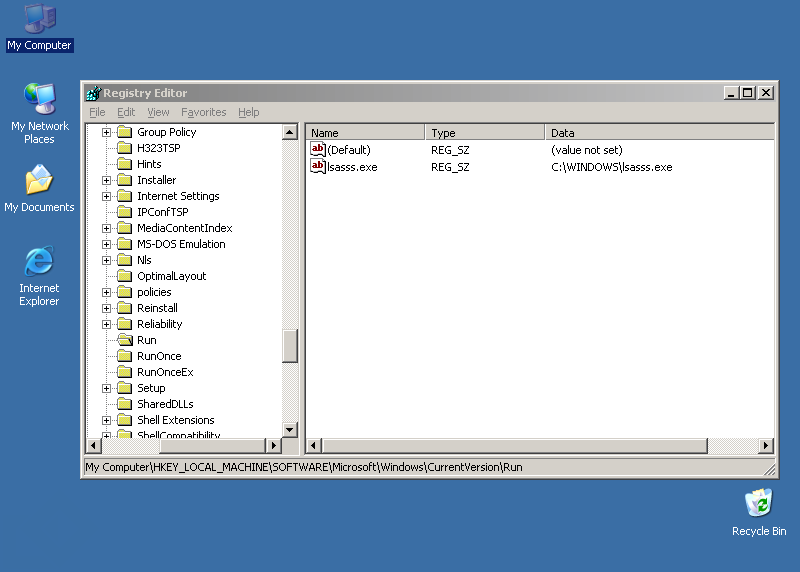Click values pane scroll right arrow

[765, 445]
